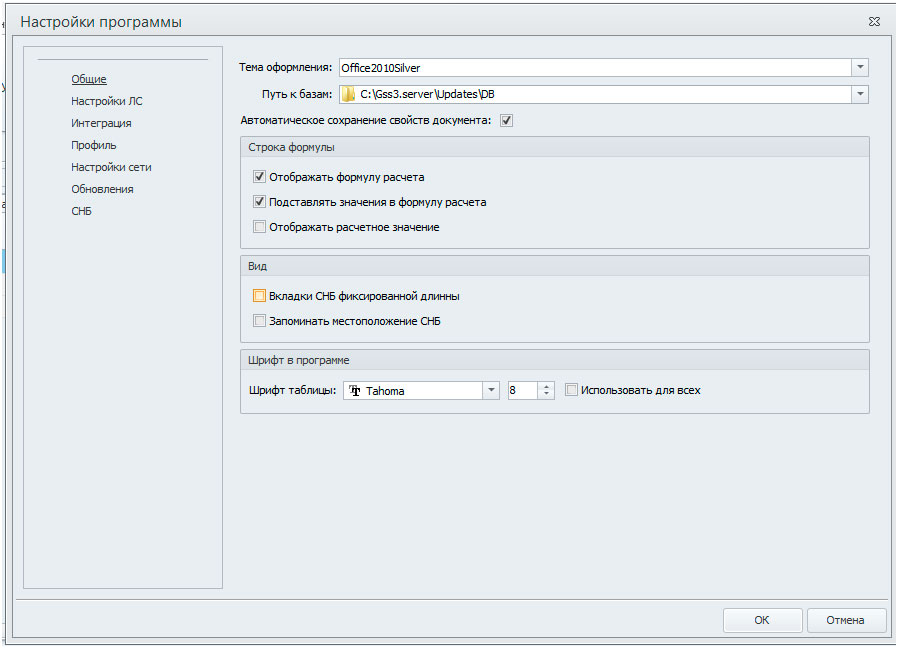This screenshot has height=648, width=898.
Task: Open the database path dropdown arrow
Action: point(860,94)
